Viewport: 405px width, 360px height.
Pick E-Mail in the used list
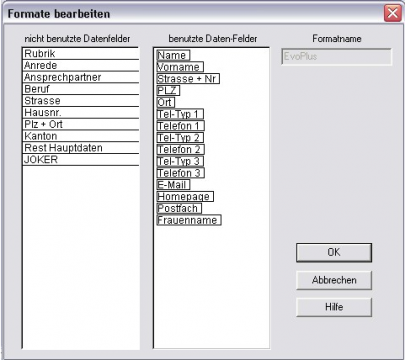(173, 185)
